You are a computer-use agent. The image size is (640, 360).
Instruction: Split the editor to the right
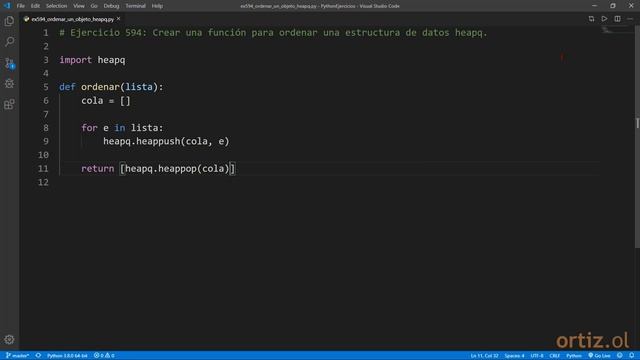pyautogui.click(x=617, y=19)
